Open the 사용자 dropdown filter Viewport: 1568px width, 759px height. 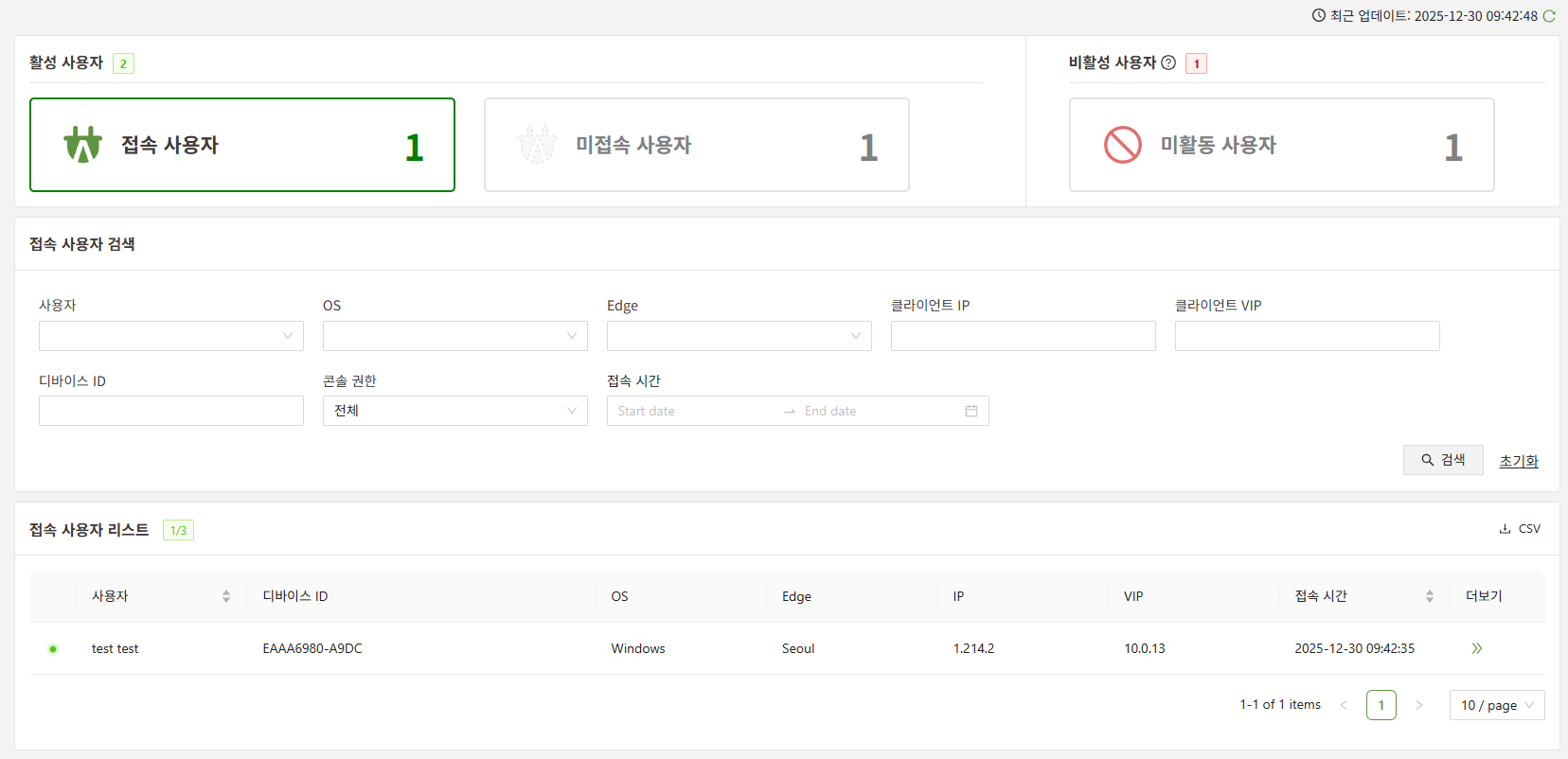[x=170, y=336]
